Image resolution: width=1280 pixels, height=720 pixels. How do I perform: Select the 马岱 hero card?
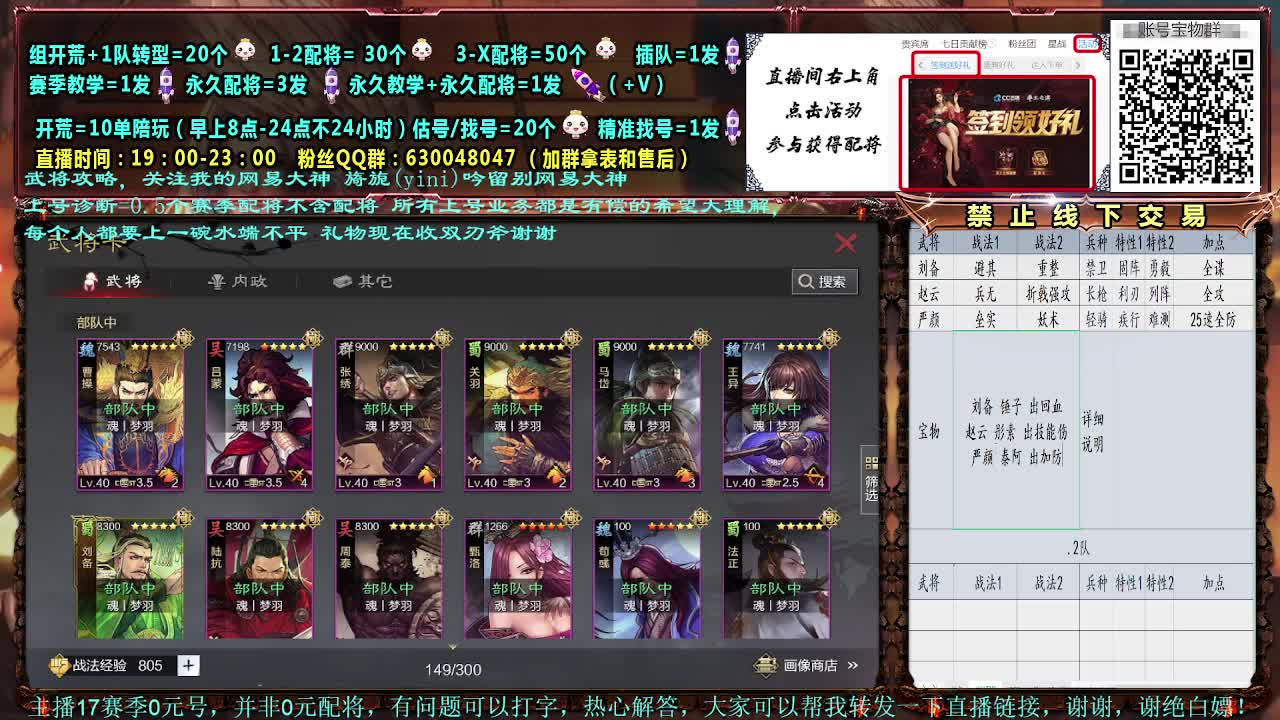[x=646, y=414]
